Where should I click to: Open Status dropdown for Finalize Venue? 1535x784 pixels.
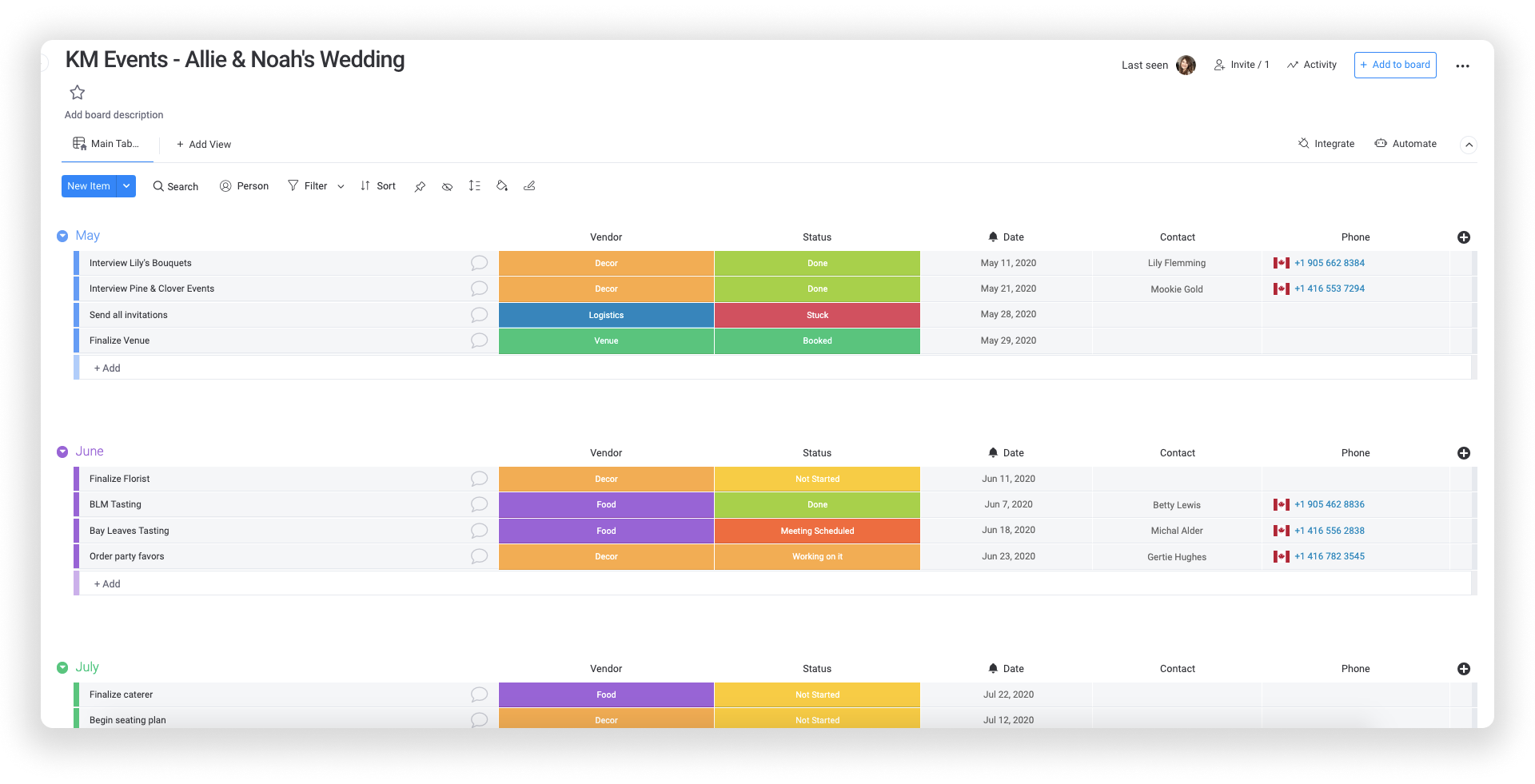click(x=817, y=340)
